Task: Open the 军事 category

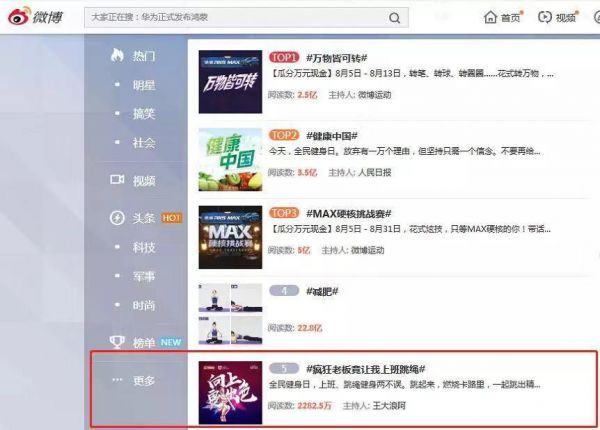Action: pos(144,276)
